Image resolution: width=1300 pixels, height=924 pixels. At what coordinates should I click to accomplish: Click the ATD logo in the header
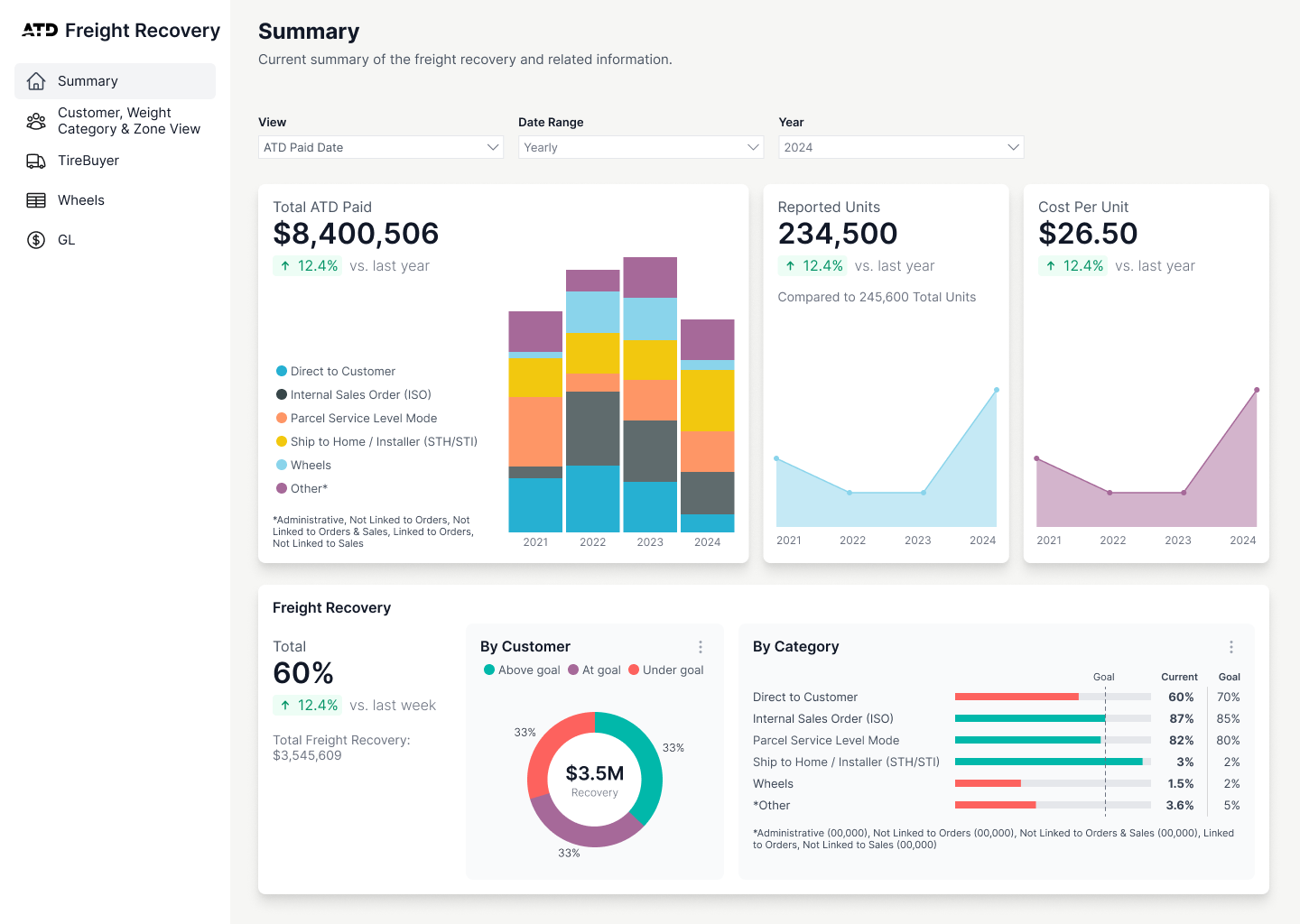coord(40,31)
